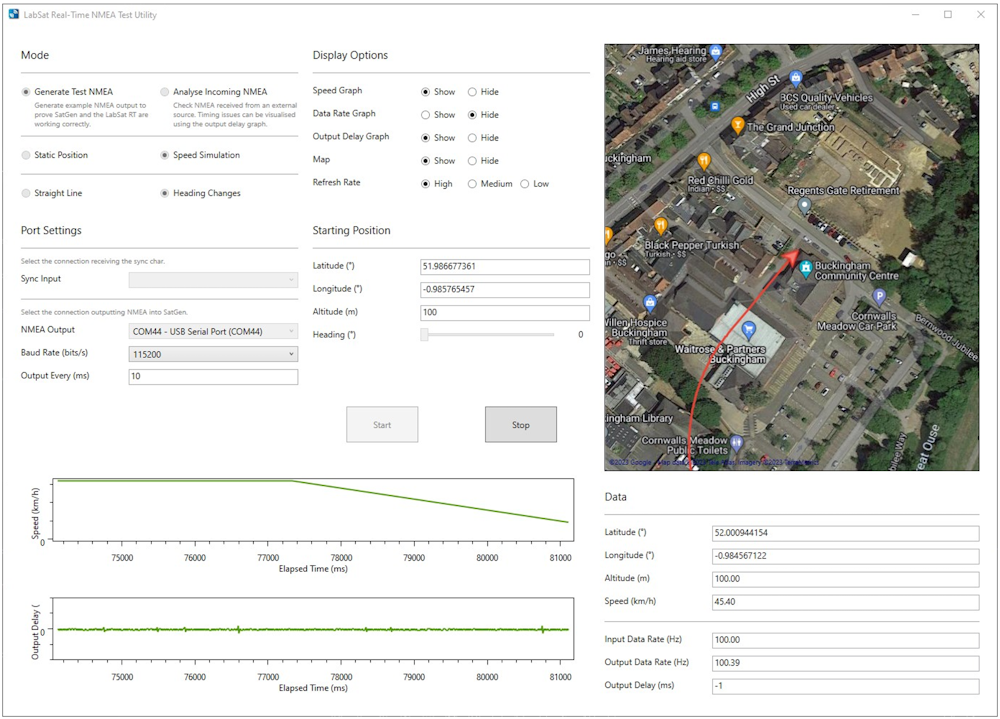Set Speed Graph to Show

click(425, 92)
